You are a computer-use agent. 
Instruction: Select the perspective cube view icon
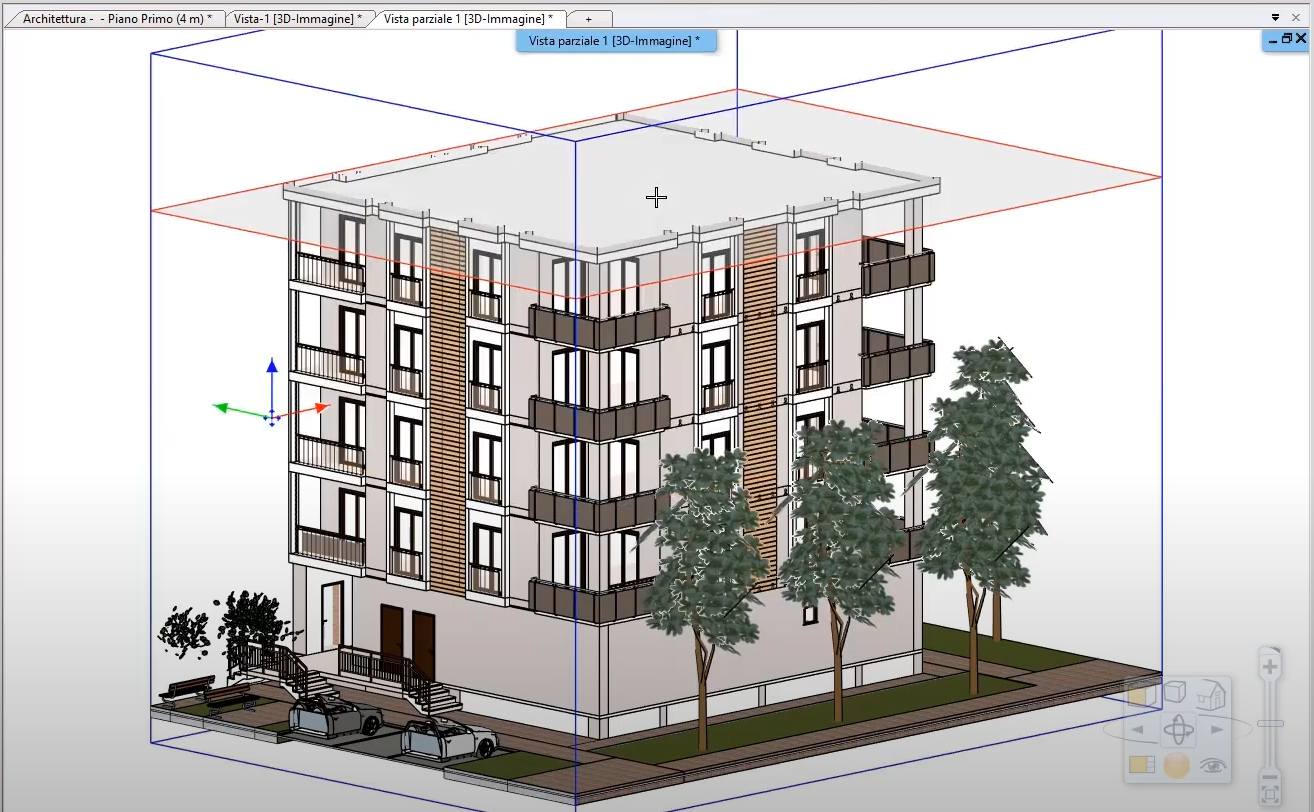[x=1175, y=691]
